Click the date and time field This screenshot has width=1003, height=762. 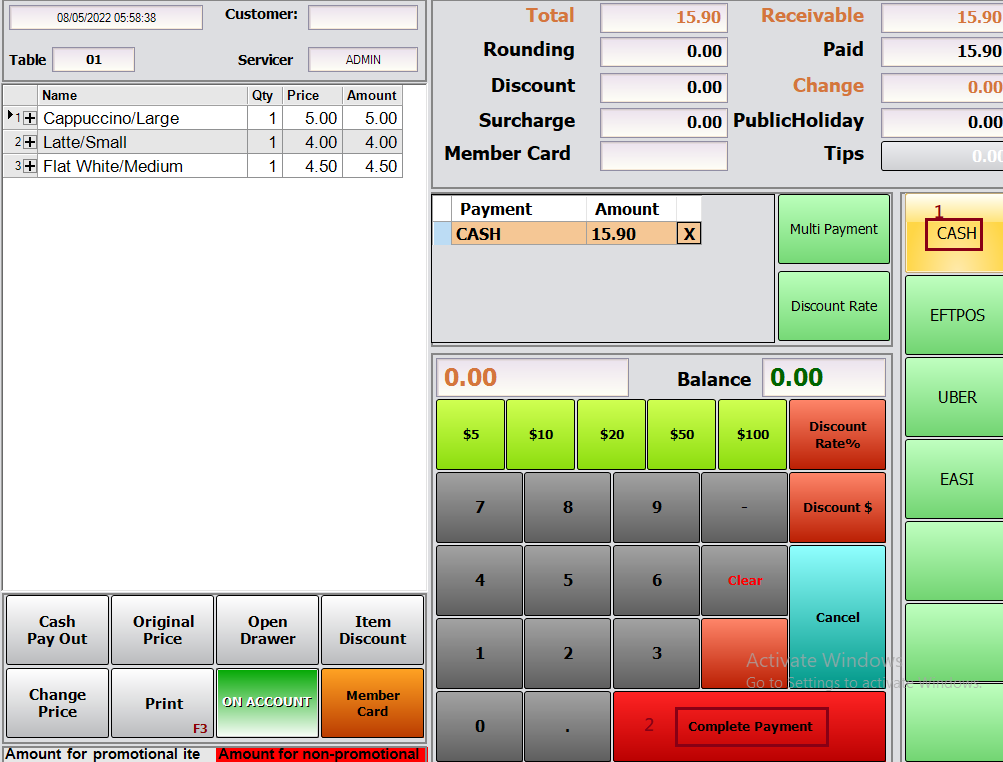(x=106, y=17)
